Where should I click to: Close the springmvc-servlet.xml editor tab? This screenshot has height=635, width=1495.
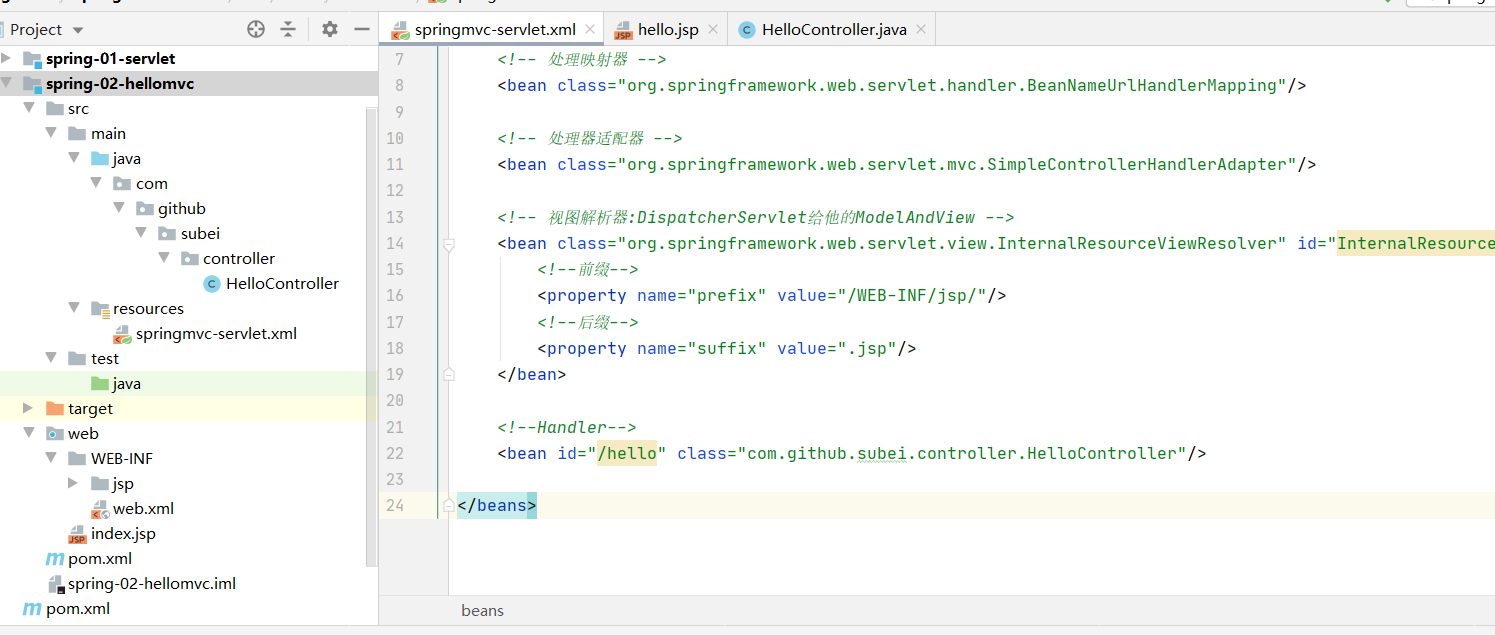point(591,30)
